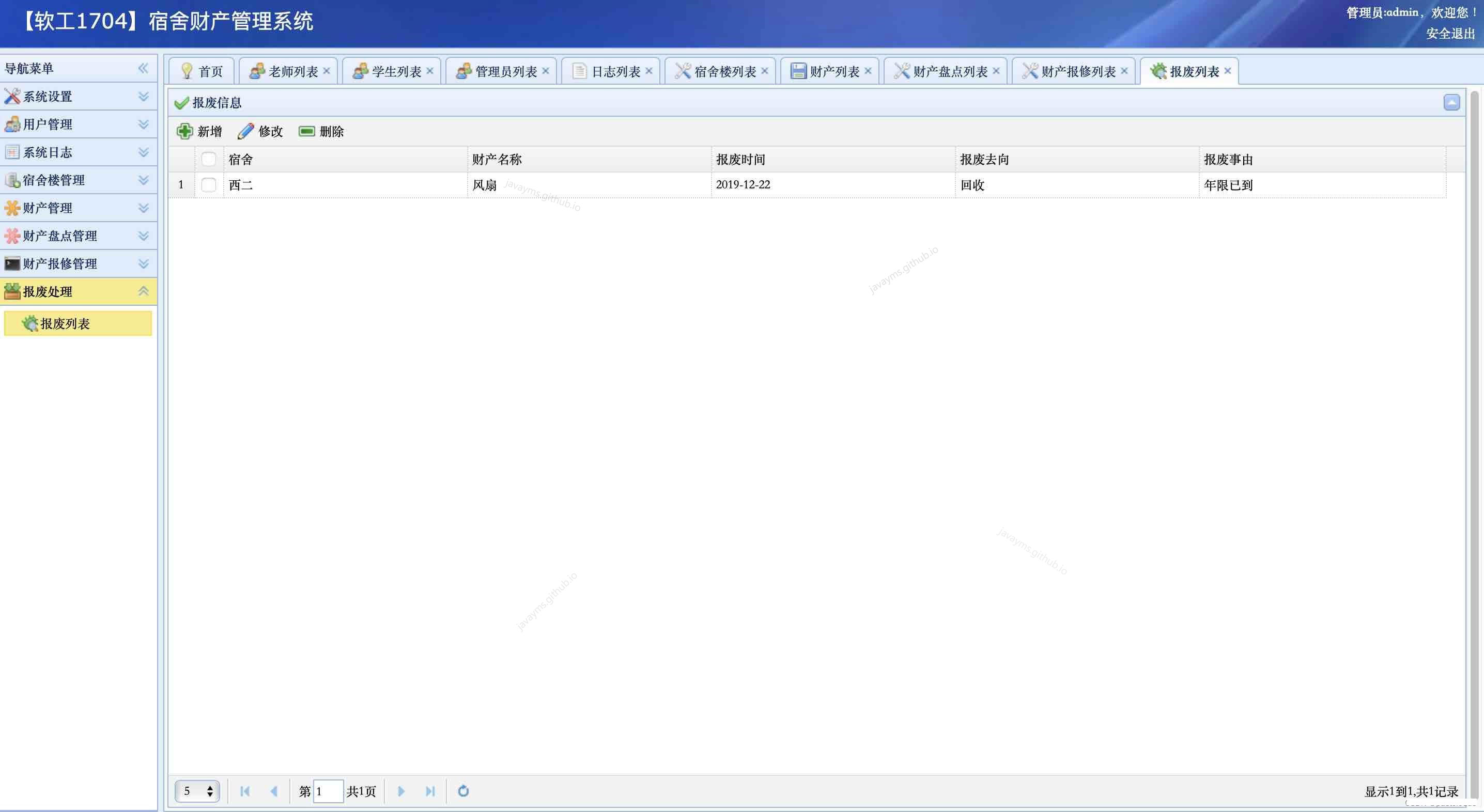The width and height of the screenshot is (1484, 812).
Task: Click the 财产管理 puzzle icon in sidebar
Action: tap(11, 208)
